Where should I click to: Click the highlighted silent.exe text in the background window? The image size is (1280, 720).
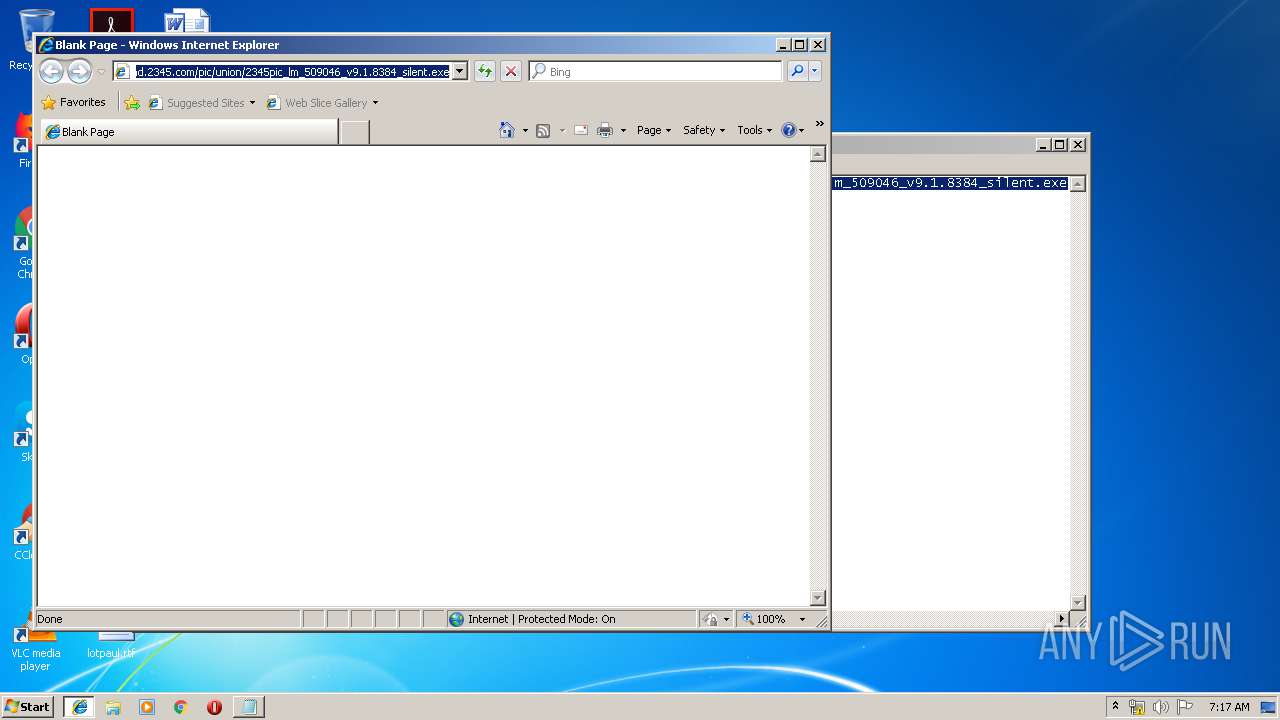(x=950, y=183)
